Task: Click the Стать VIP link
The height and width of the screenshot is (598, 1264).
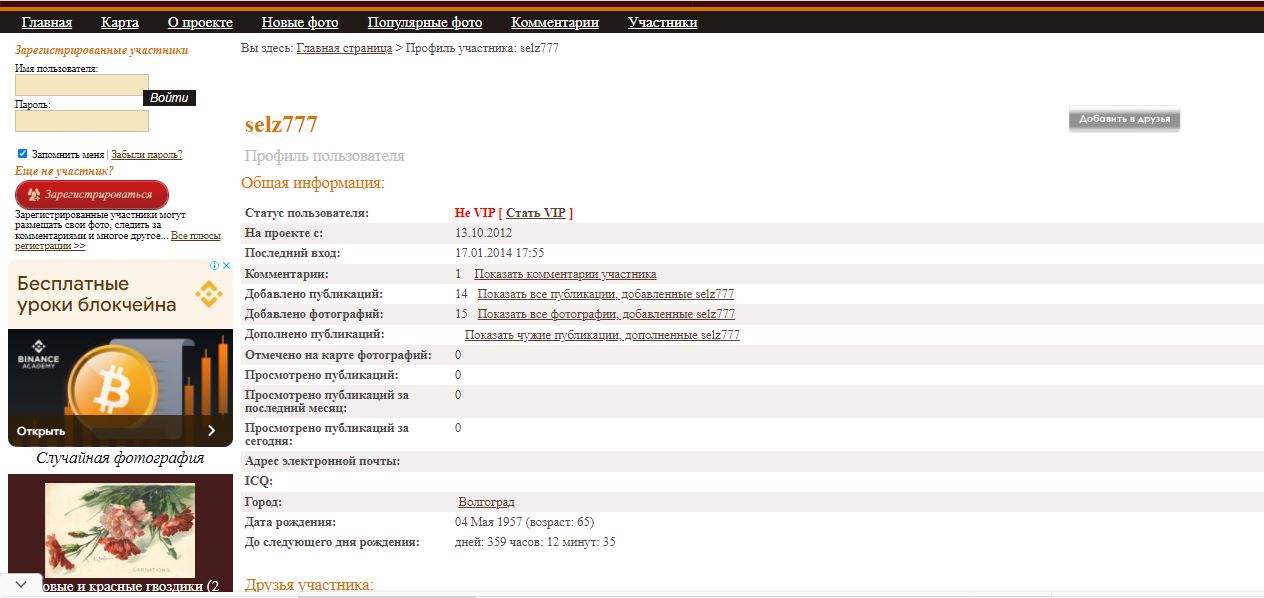Action: pyautogui.click(x=536, y=213)
